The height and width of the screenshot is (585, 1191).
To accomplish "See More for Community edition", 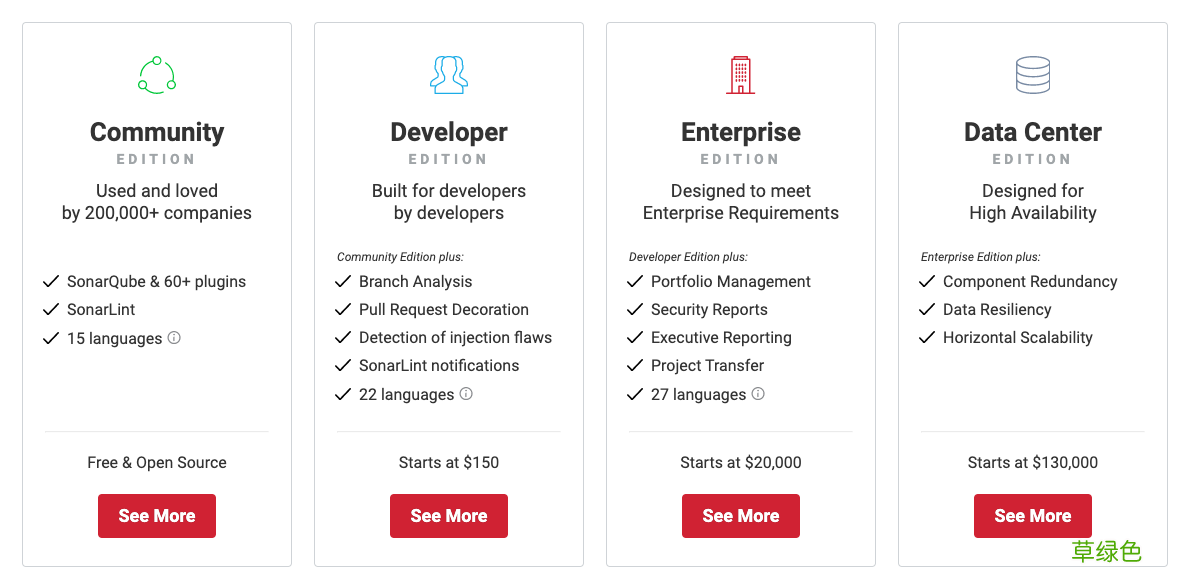I will pyautogui.click(x=156, y=516).
